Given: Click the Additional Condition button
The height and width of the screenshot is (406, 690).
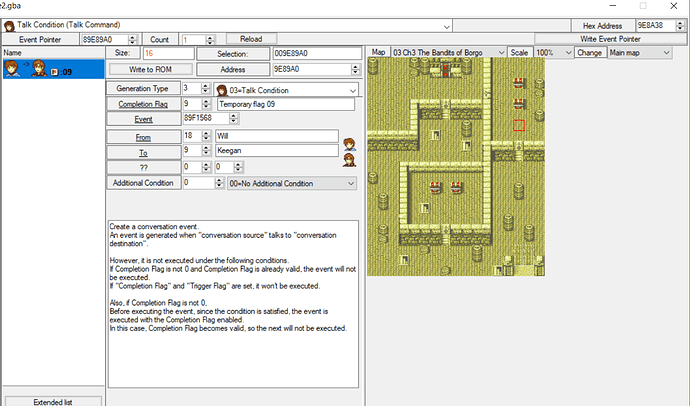Looking at the screenshot, I should pyautogui.click(x=143, y=183).
